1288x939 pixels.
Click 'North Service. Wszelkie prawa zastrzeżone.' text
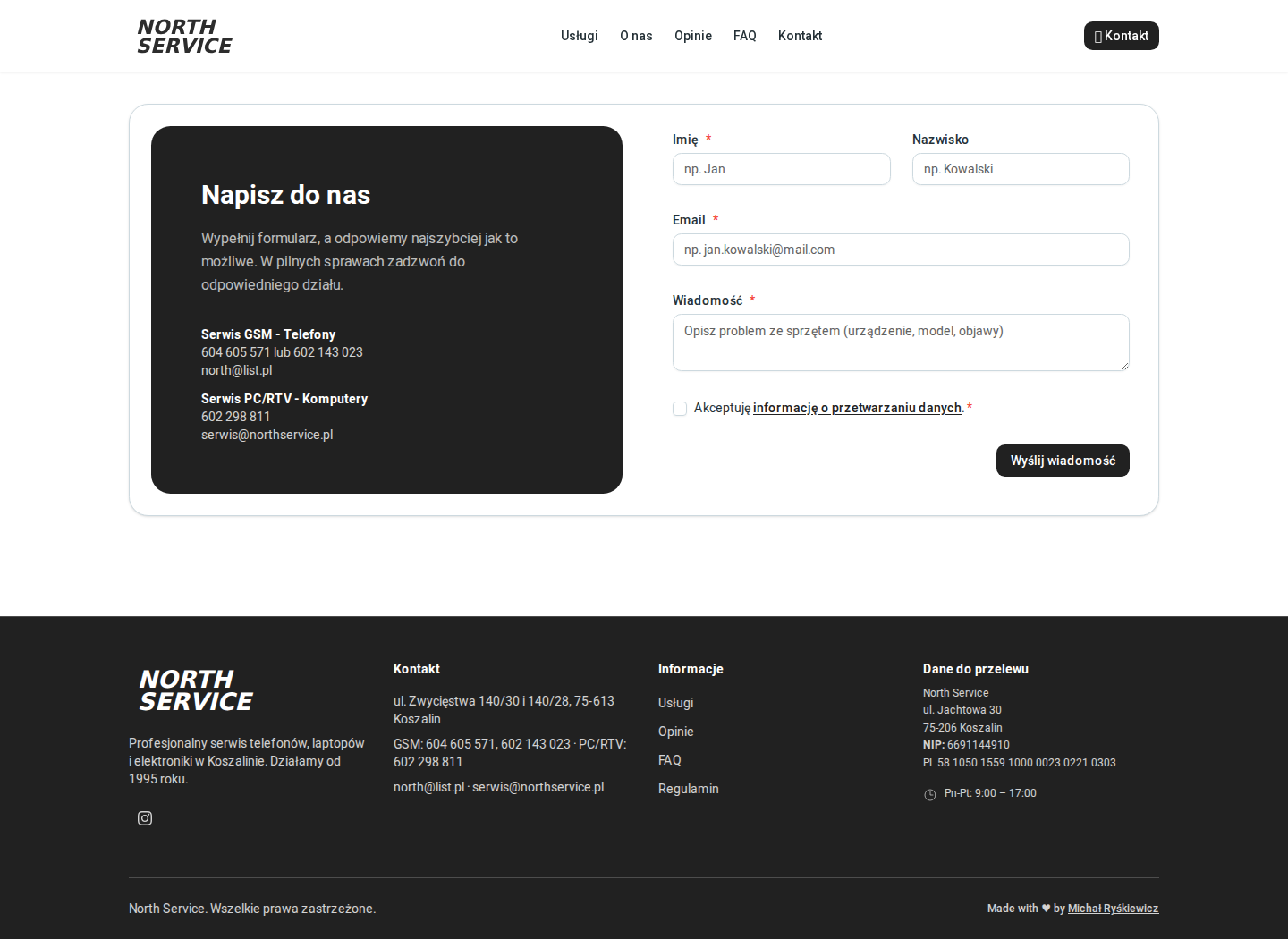tap(252, 909)
